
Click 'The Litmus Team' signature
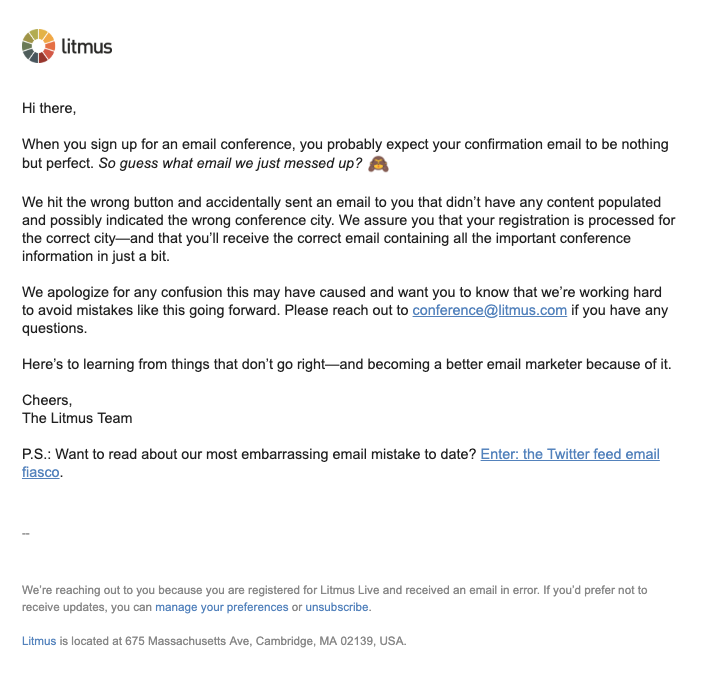pos(77,418)
